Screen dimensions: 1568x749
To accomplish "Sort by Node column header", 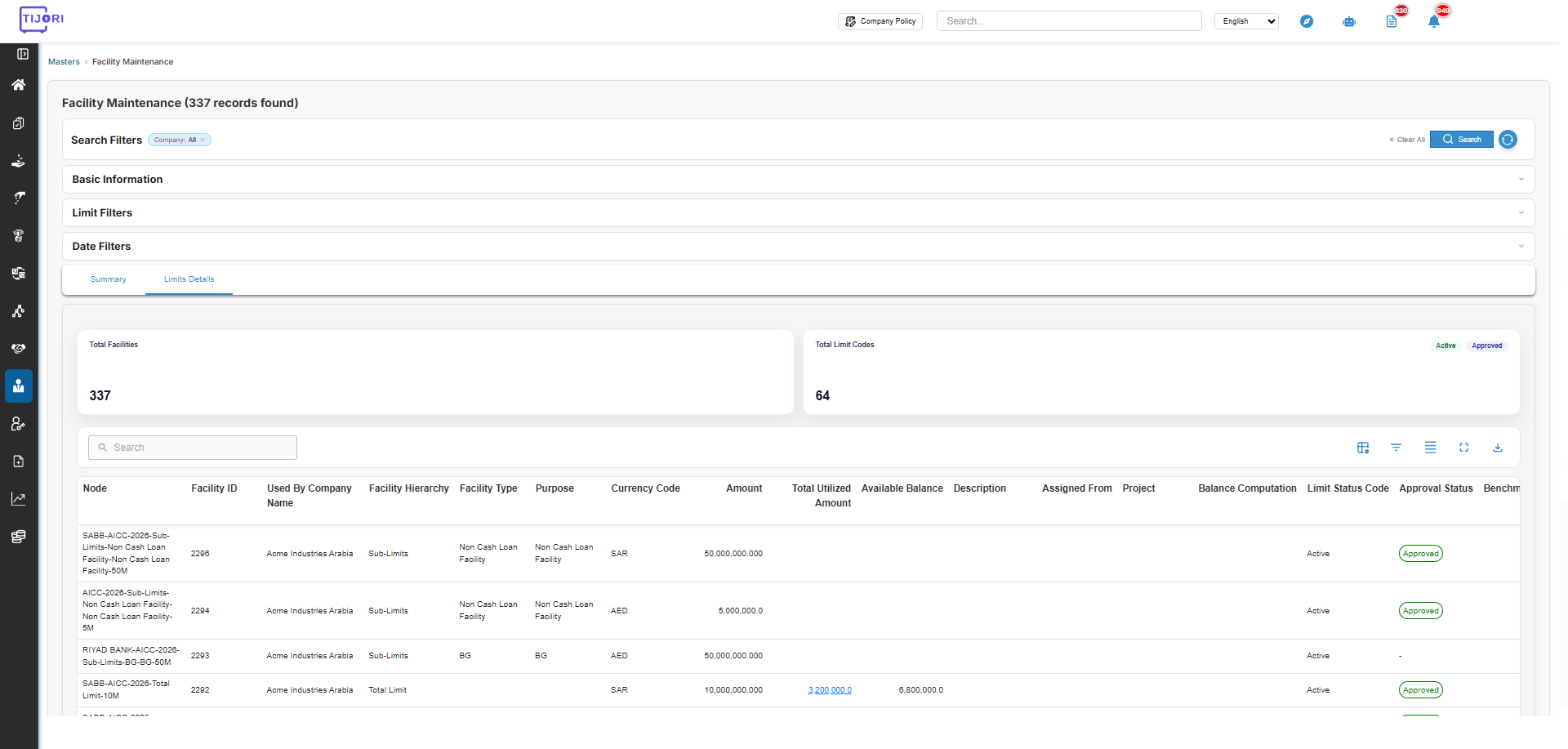I will [95, 488].
